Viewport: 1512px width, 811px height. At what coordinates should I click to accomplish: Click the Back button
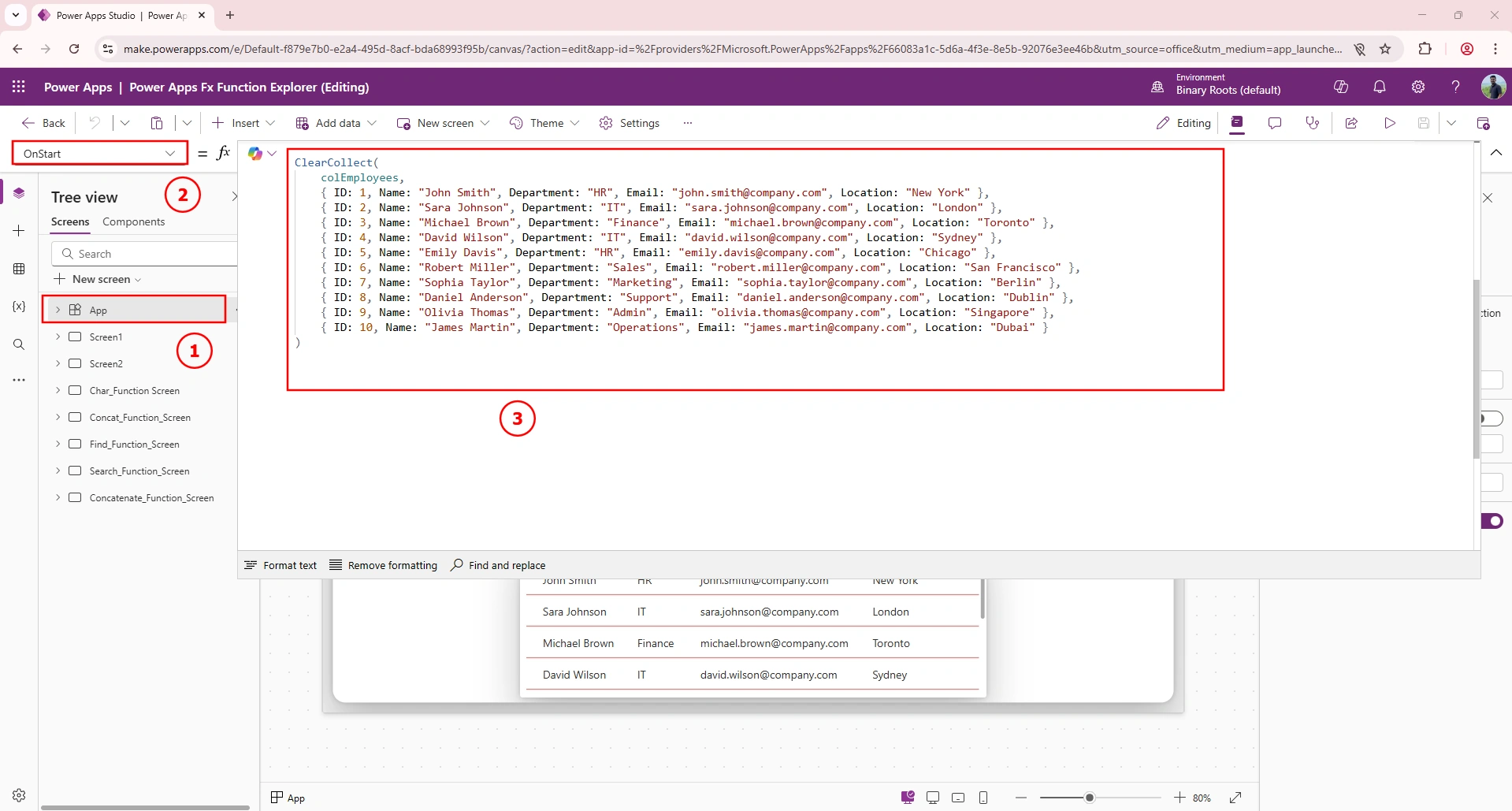pos(44,123)
